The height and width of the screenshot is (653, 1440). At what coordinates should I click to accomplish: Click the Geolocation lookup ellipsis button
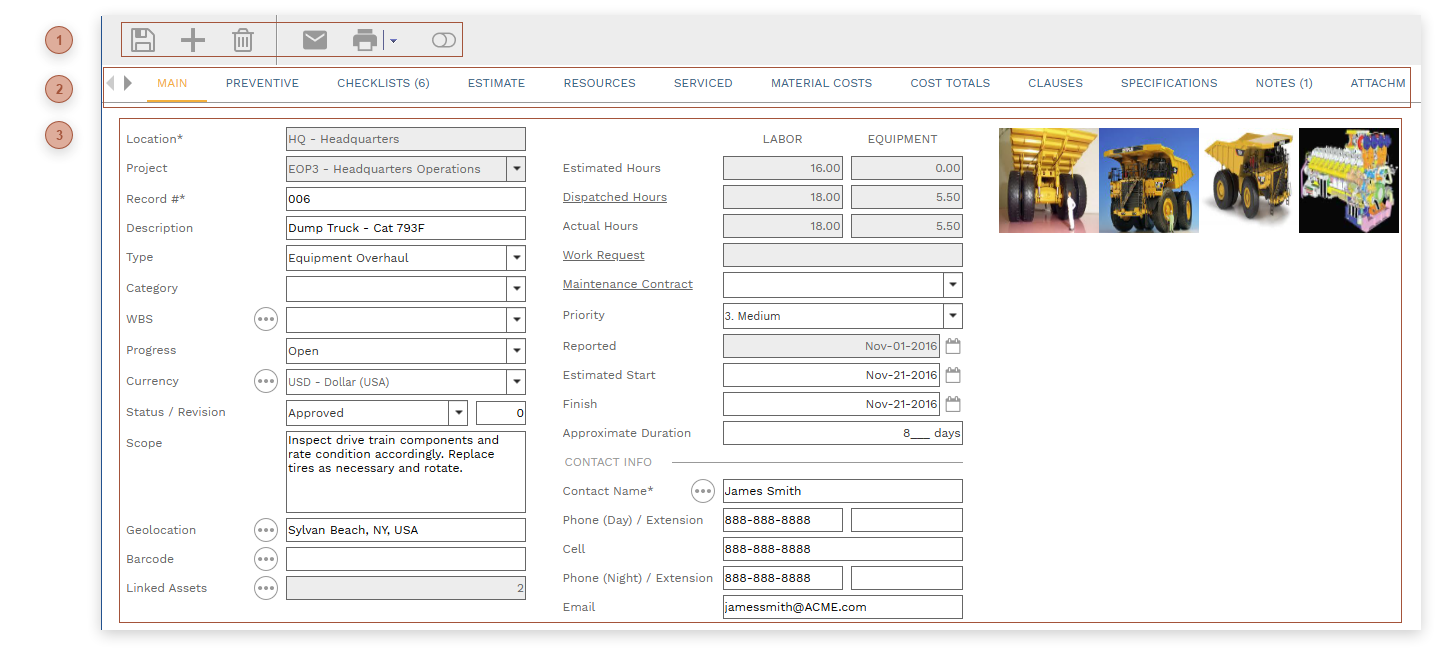point(265,530)
